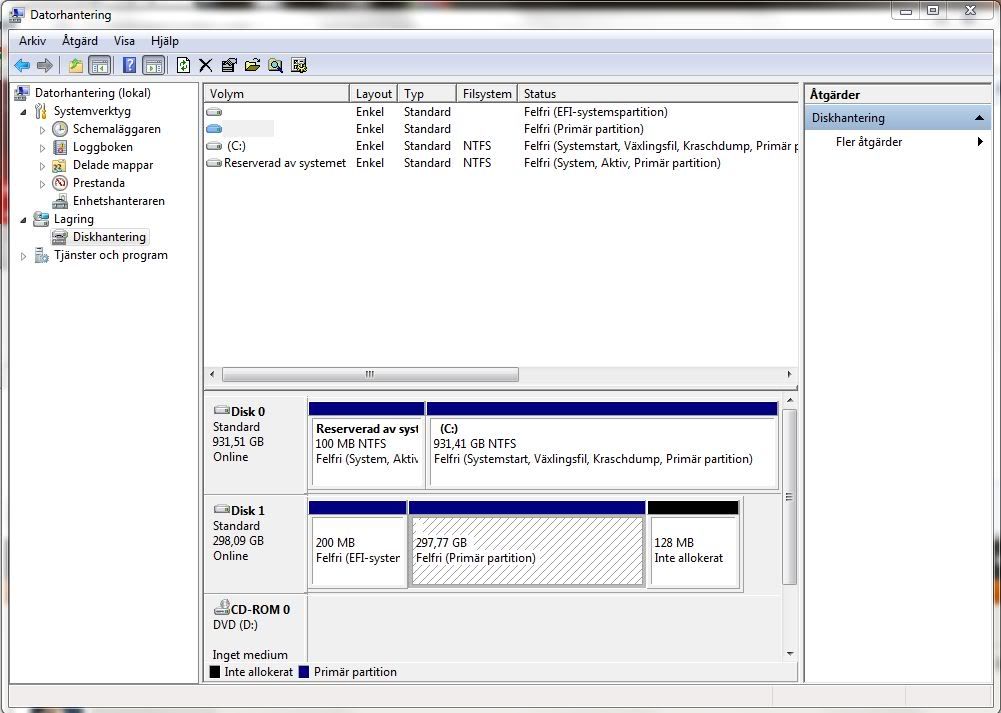
Task: Open the Visa menu
Action: (x=124, y=41)
